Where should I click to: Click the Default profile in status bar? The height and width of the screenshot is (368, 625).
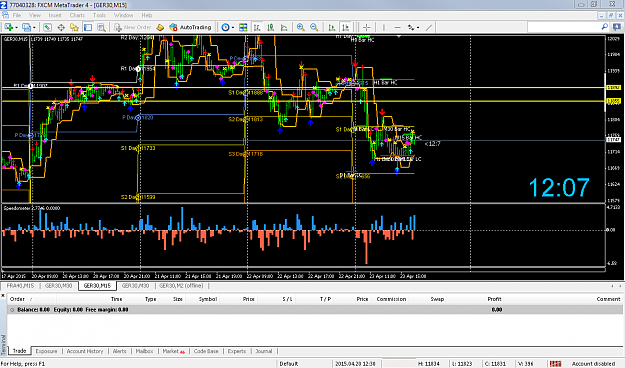(289, 364)
